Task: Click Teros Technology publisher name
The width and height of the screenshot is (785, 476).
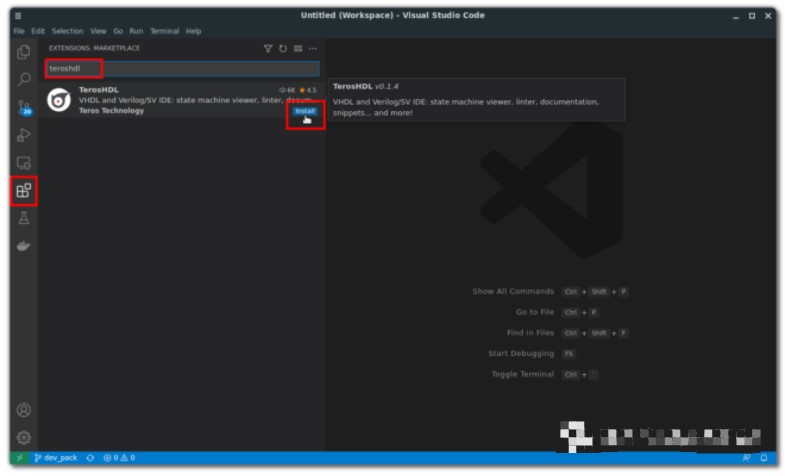Action: coord(111,111)
